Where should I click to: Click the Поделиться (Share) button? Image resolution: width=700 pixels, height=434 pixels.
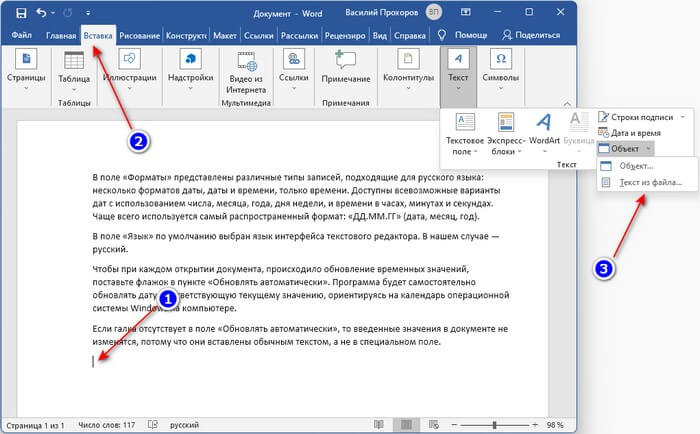click(x=529, y=35)
